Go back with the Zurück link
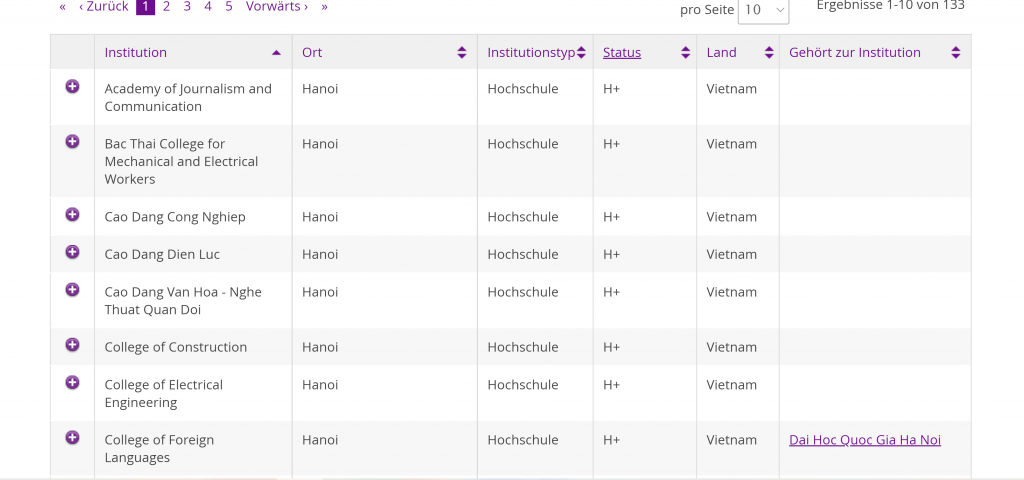Viewport: 1024px width, 480px height. tap(104, 7)
